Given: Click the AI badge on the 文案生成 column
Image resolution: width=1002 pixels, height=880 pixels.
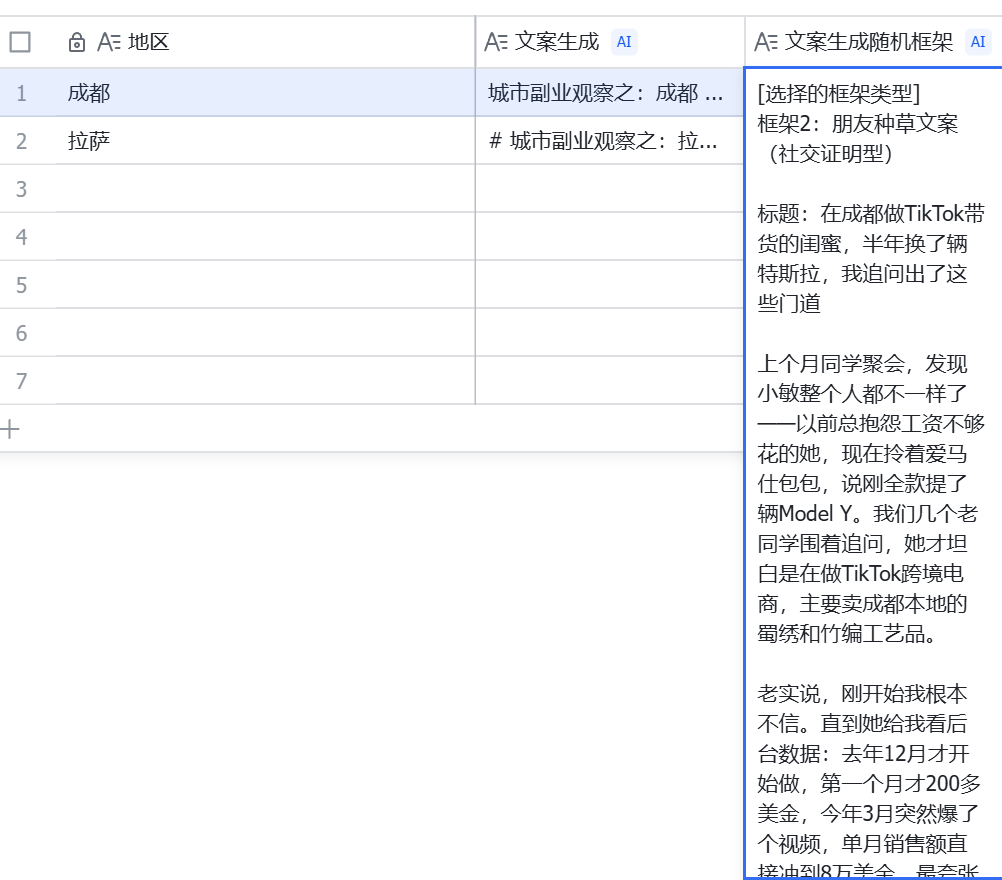Looking at the screenshot, I should [x=624, y=42].
